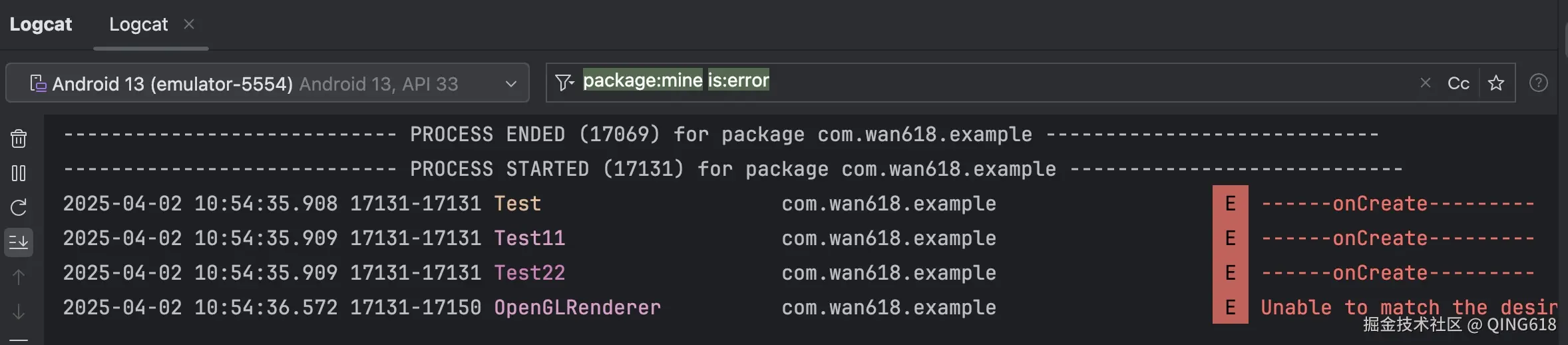Focus the package:mine is:error filter field
The width and height of the screenshot is (1568, 345).
1065,81
